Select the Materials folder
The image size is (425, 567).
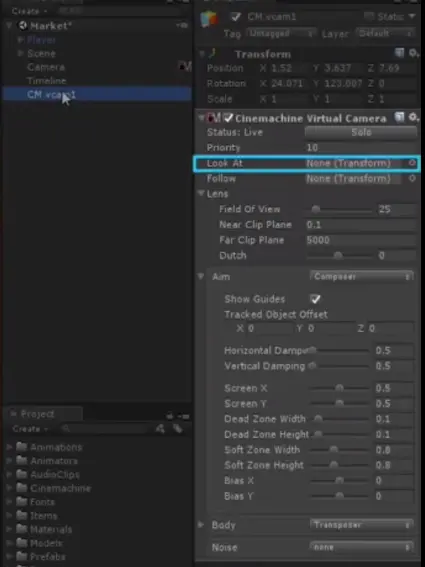(x=51, y=529)
